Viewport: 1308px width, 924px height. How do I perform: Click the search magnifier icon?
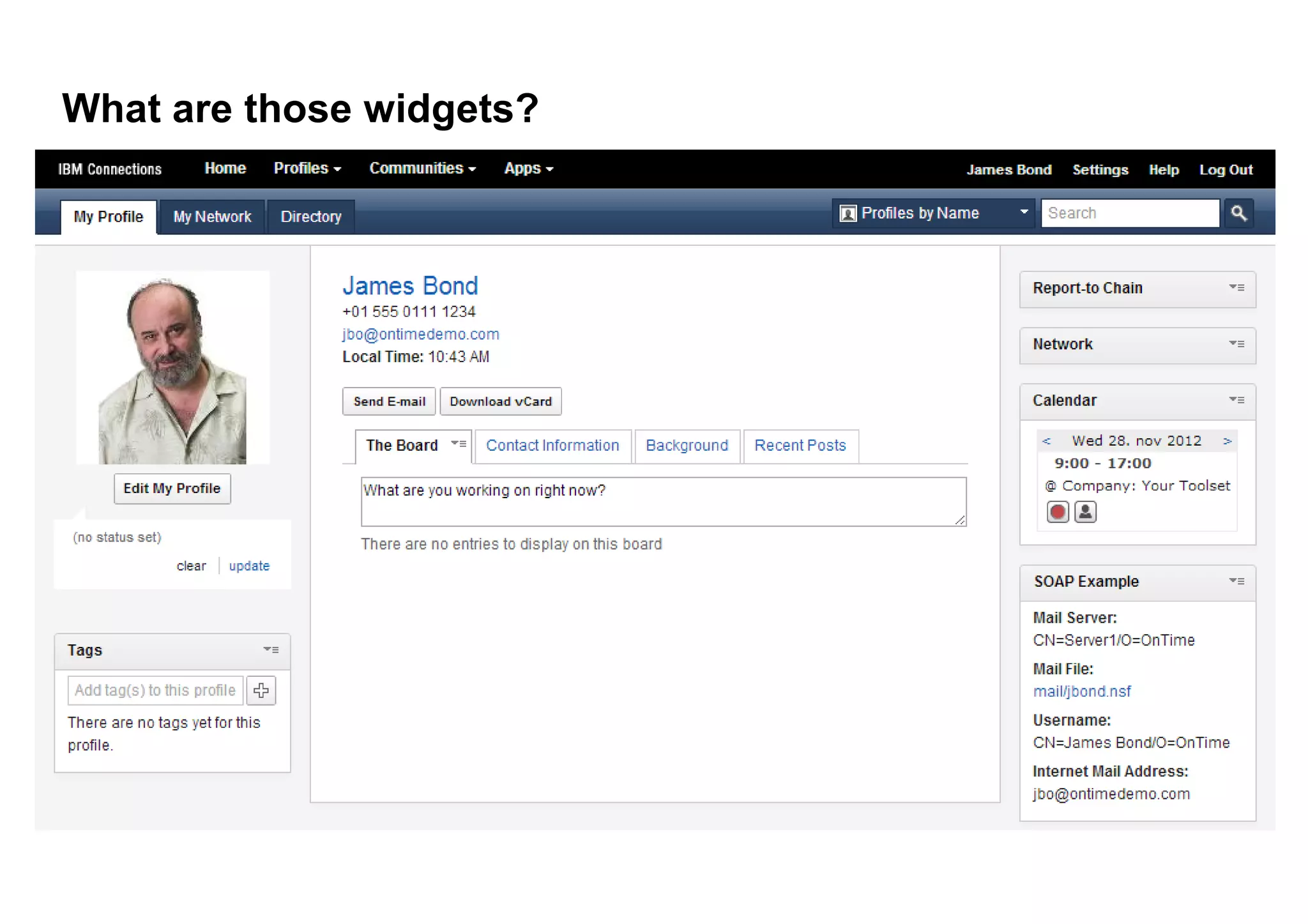[1238, 213]
